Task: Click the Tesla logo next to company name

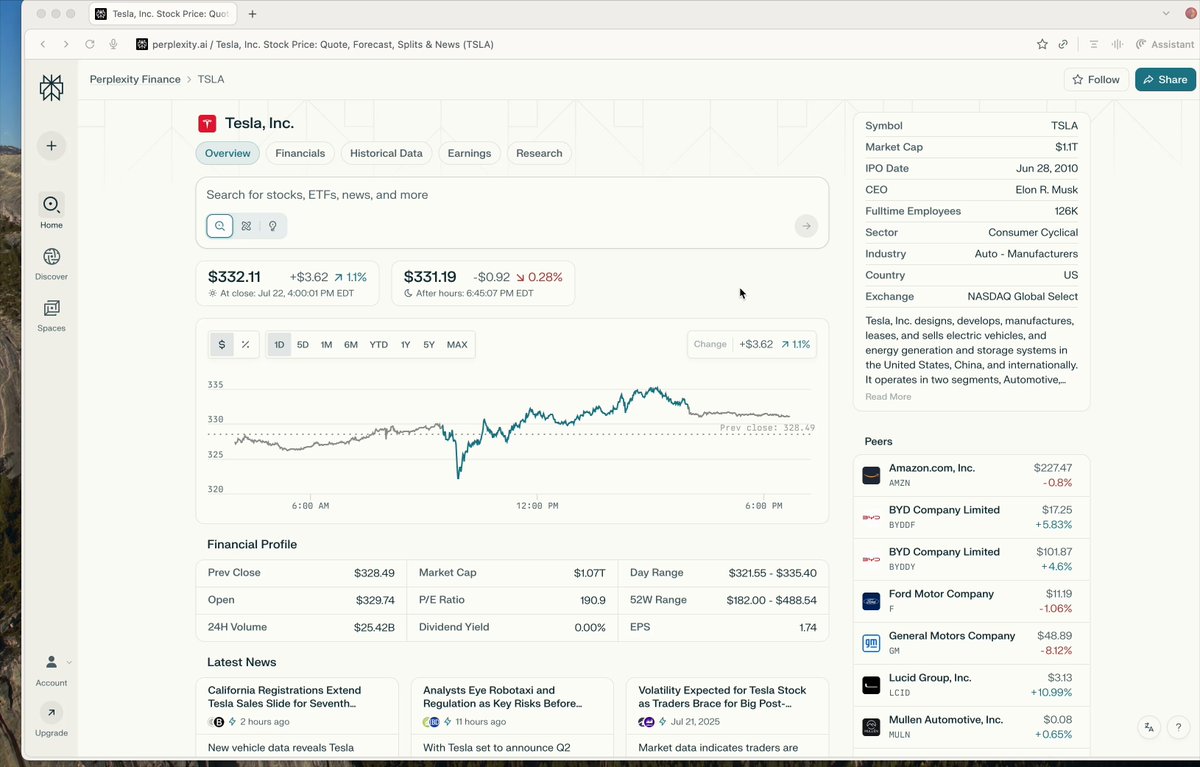Action: [x=207, y=123]
